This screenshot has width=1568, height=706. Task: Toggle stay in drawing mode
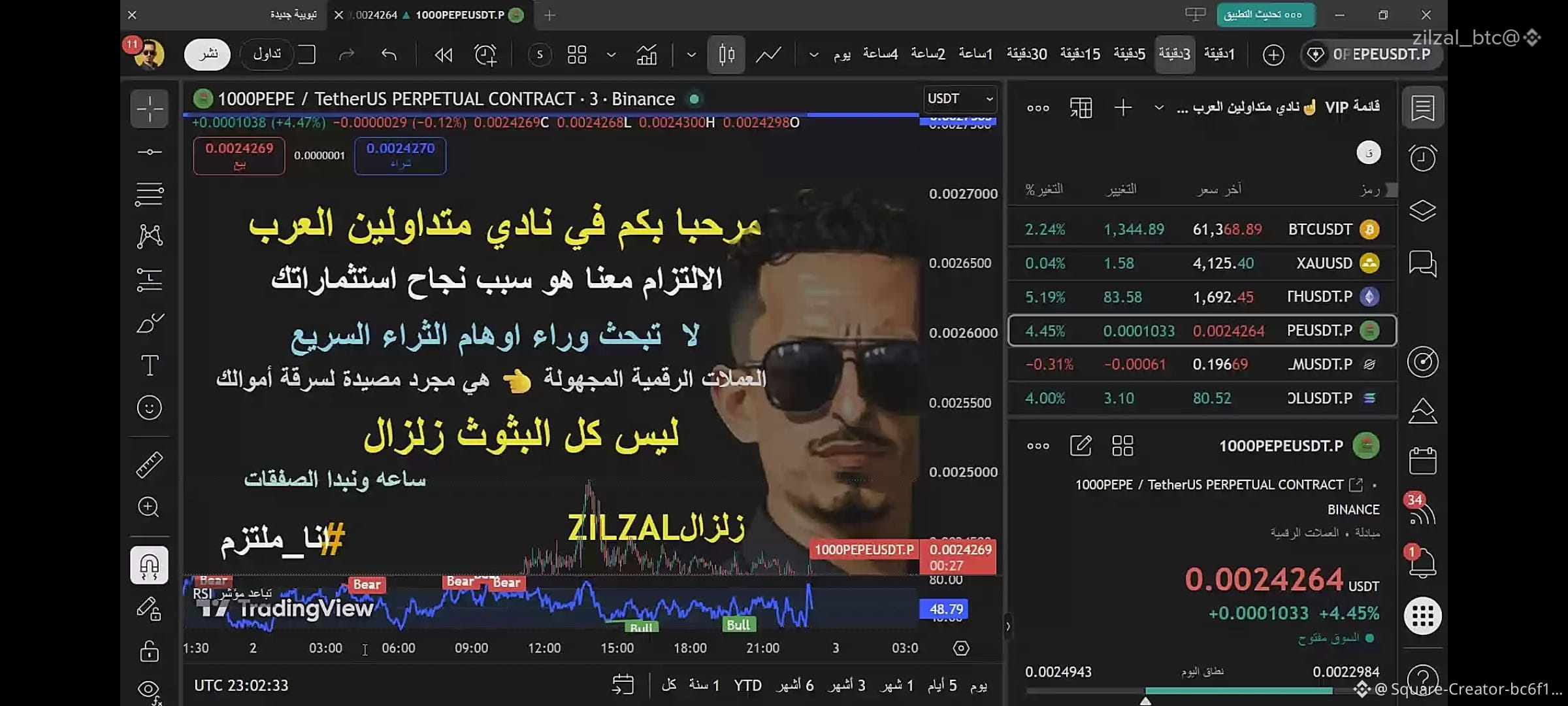click(x=150, y=609)
